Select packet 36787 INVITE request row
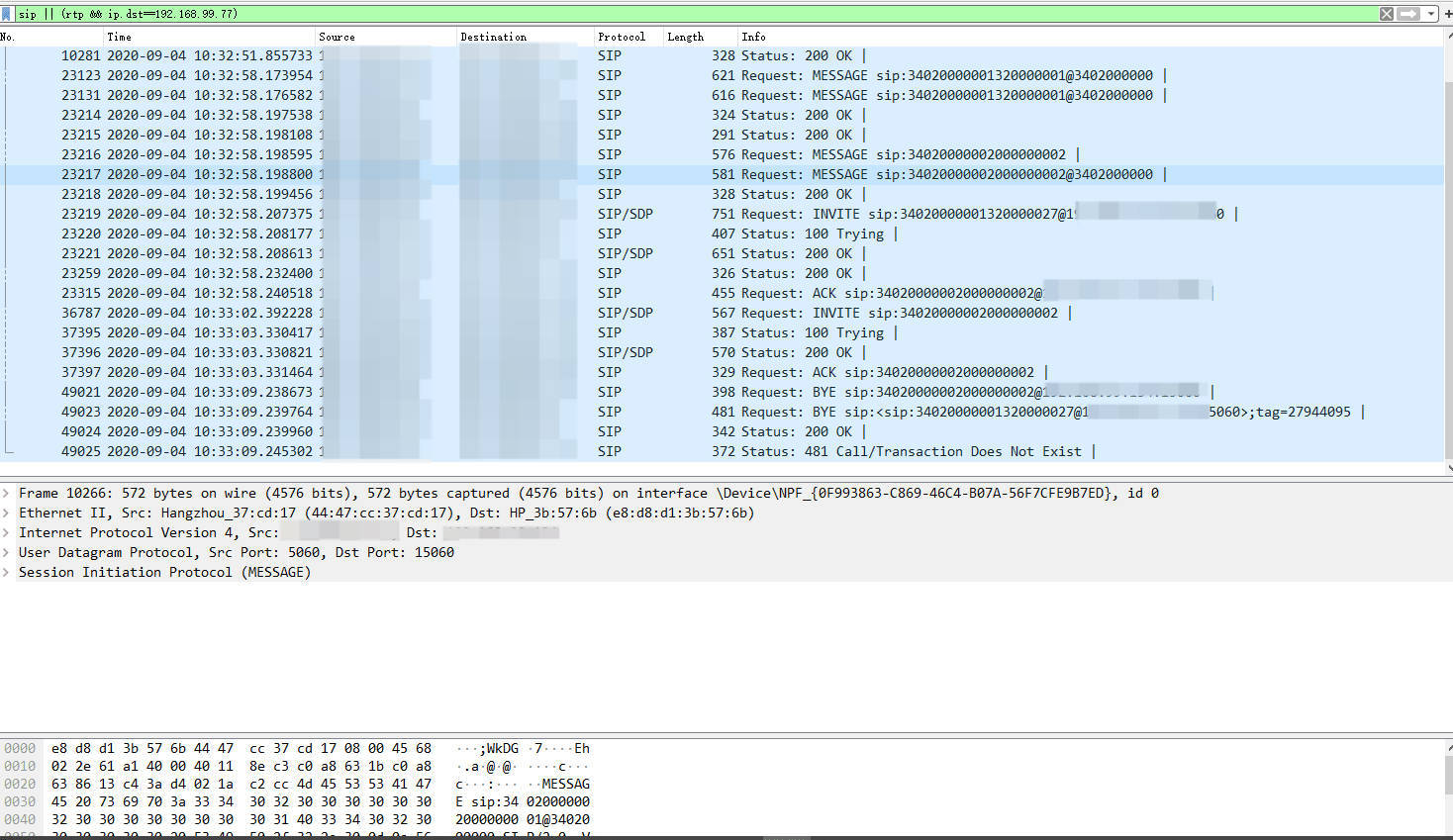1453x840 pixels. coord(722,313)
